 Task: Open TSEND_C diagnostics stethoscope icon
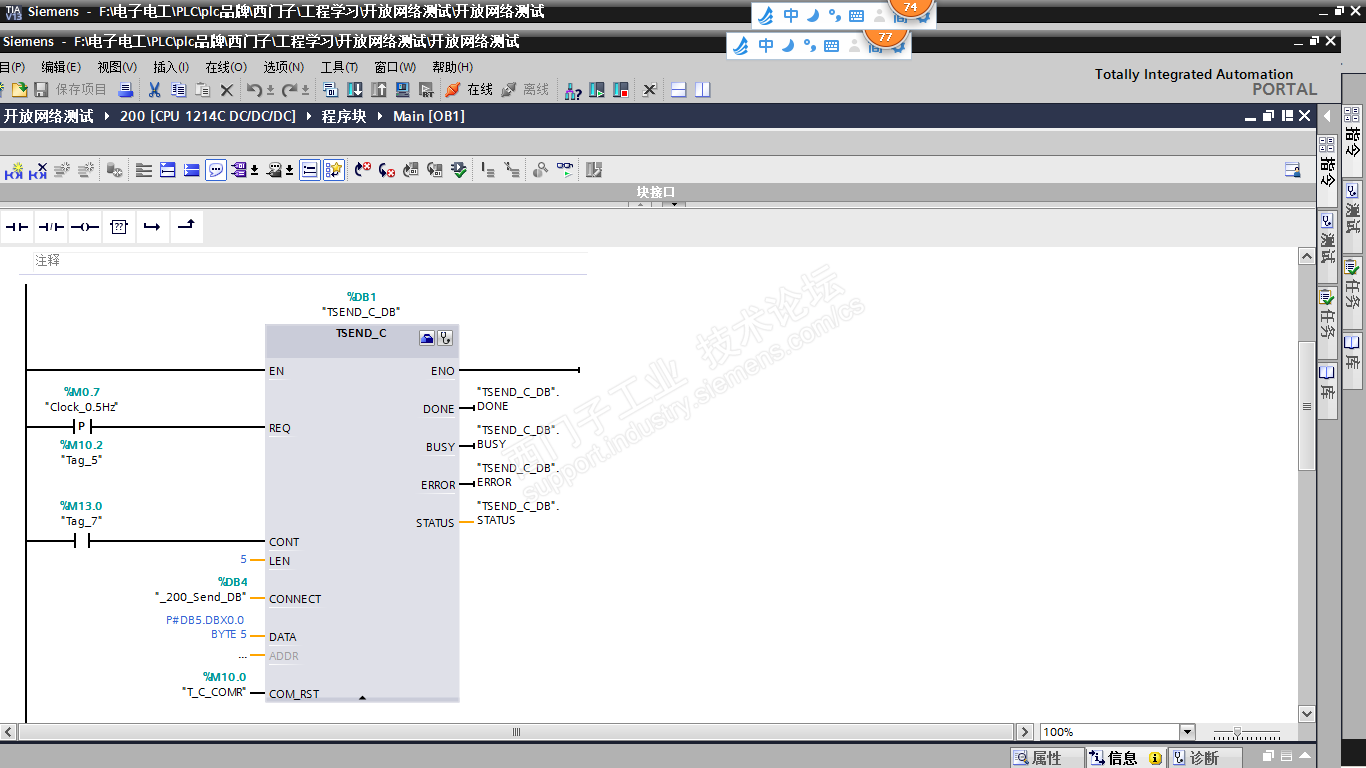tap(445, 338)
